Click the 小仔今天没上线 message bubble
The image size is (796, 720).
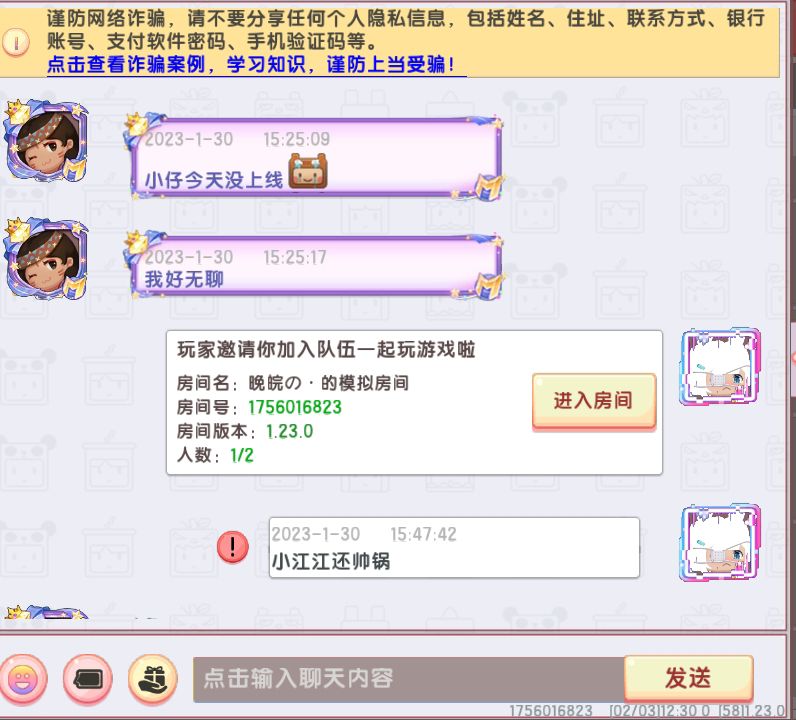(315, 157)
